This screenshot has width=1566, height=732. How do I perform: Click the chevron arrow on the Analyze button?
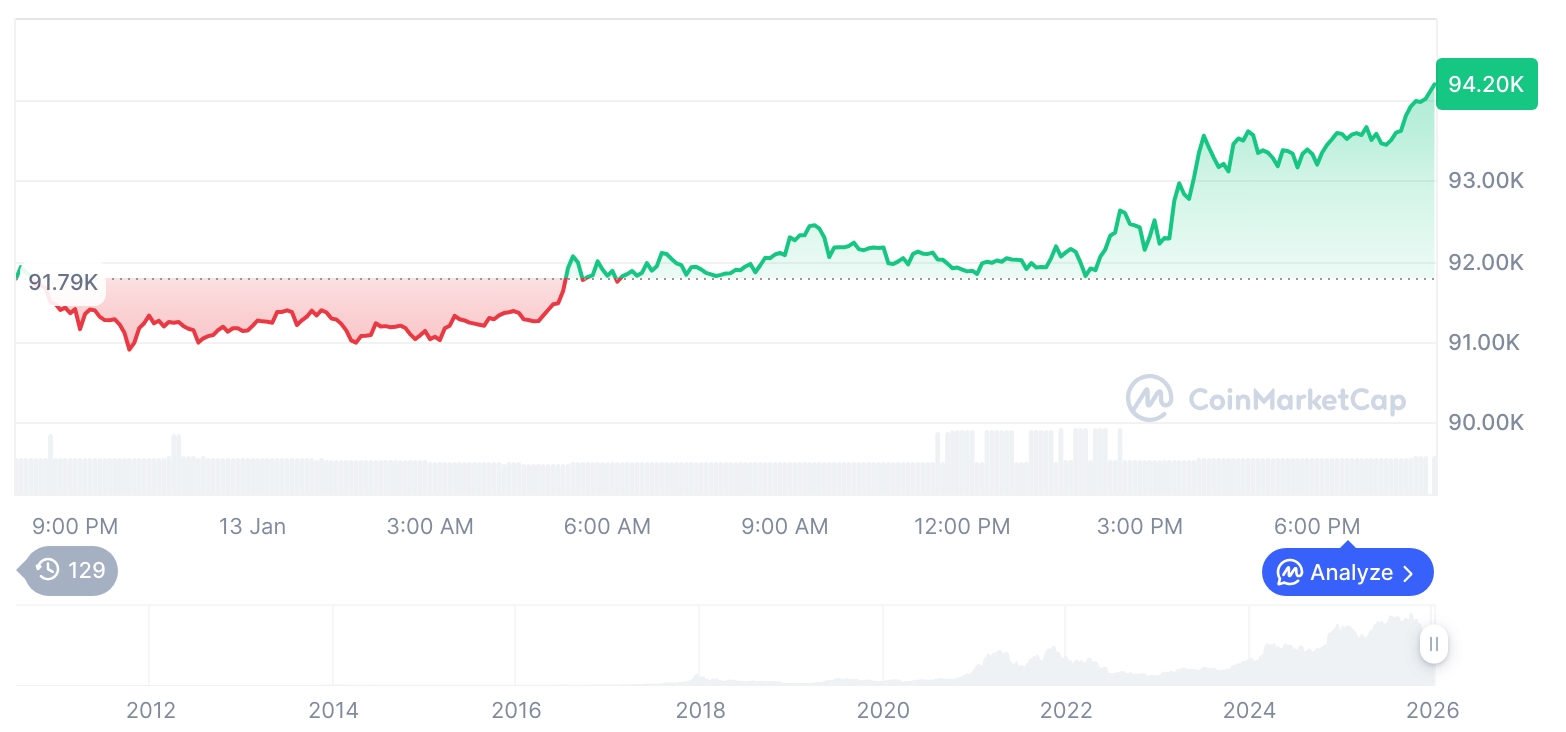click(x=1408, y=573)
